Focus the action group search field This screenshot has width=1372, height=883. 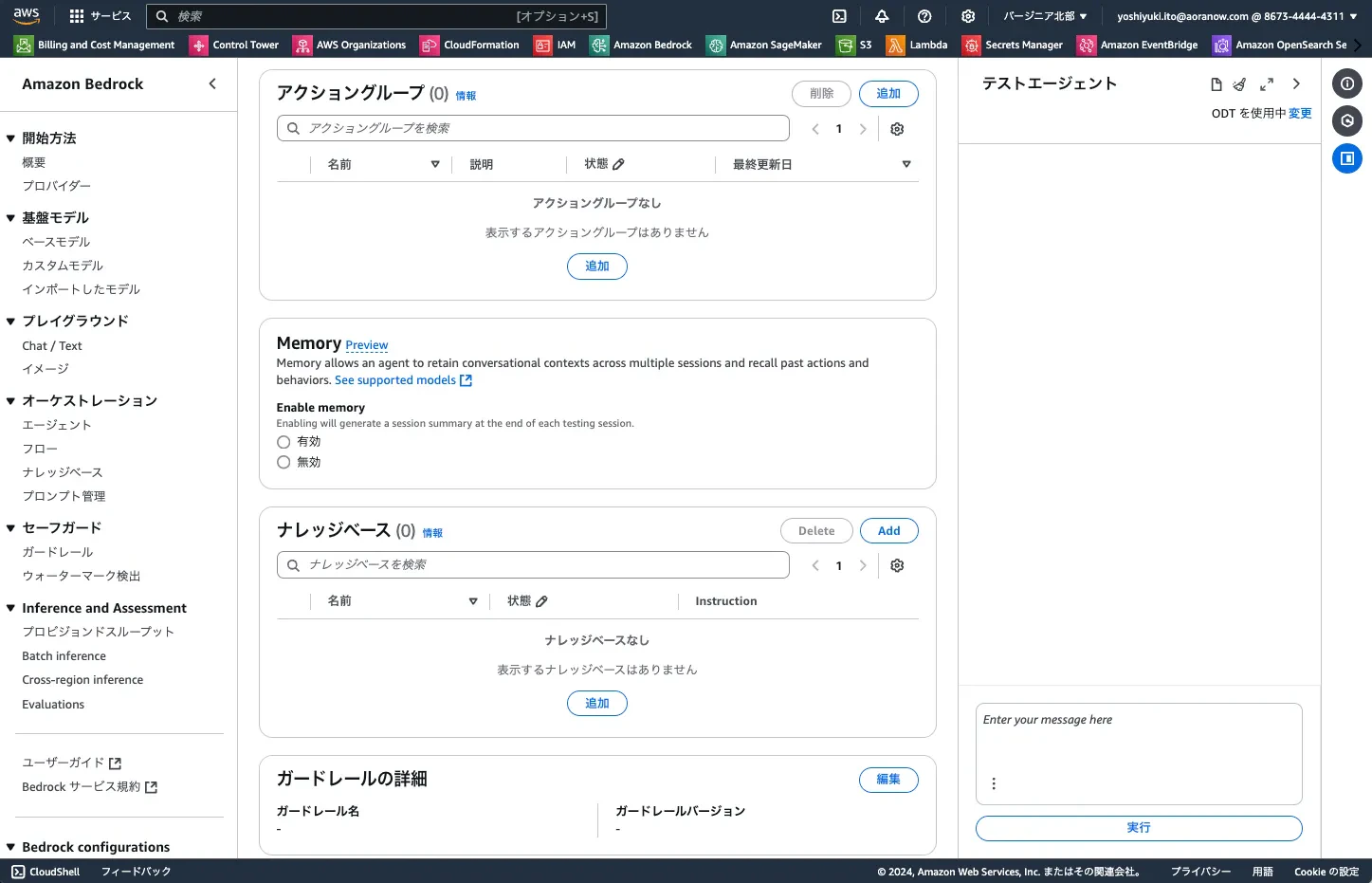click(x=533, y=128)
